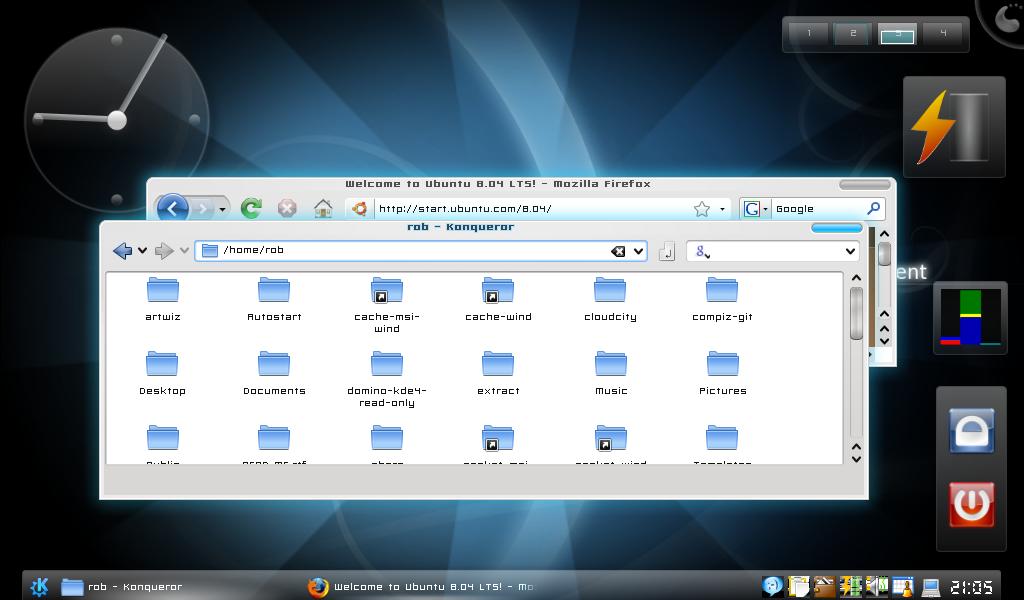Expand the Konqueror search bar dropdown

pyautogui.click(x=850, y=251)
